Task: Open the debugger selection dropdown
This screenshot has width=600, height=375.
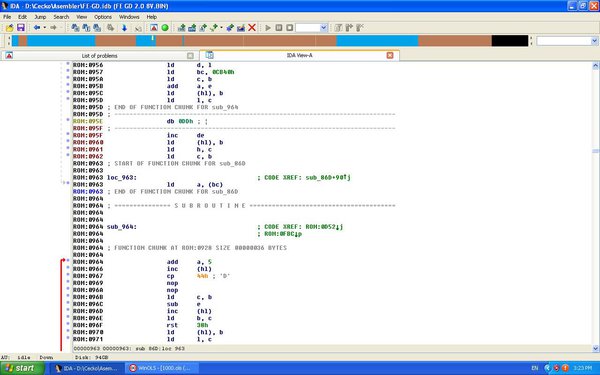Action: (x=323, y=28)
